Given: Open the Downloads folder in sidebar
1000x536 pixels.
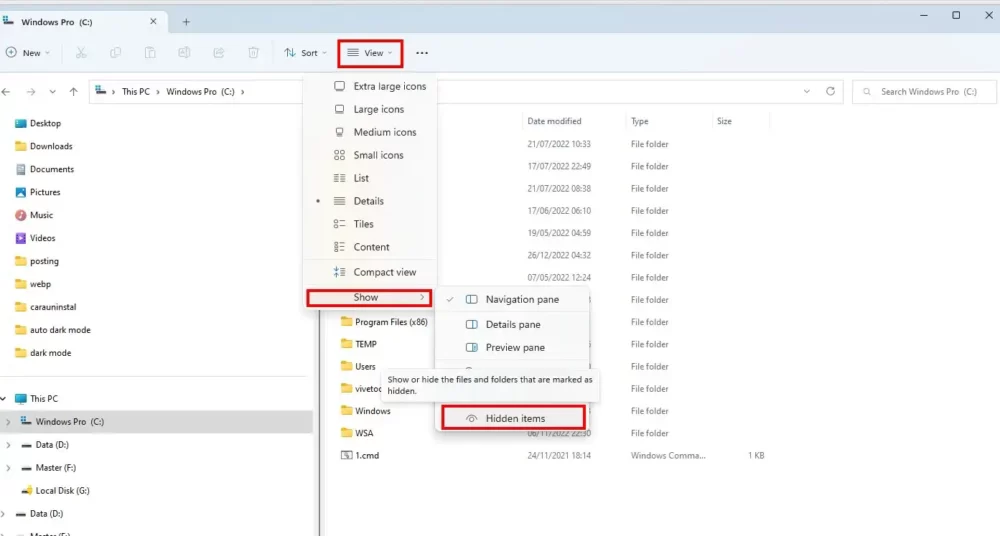Looking at the screenshot, I should (x=50, y=146).
